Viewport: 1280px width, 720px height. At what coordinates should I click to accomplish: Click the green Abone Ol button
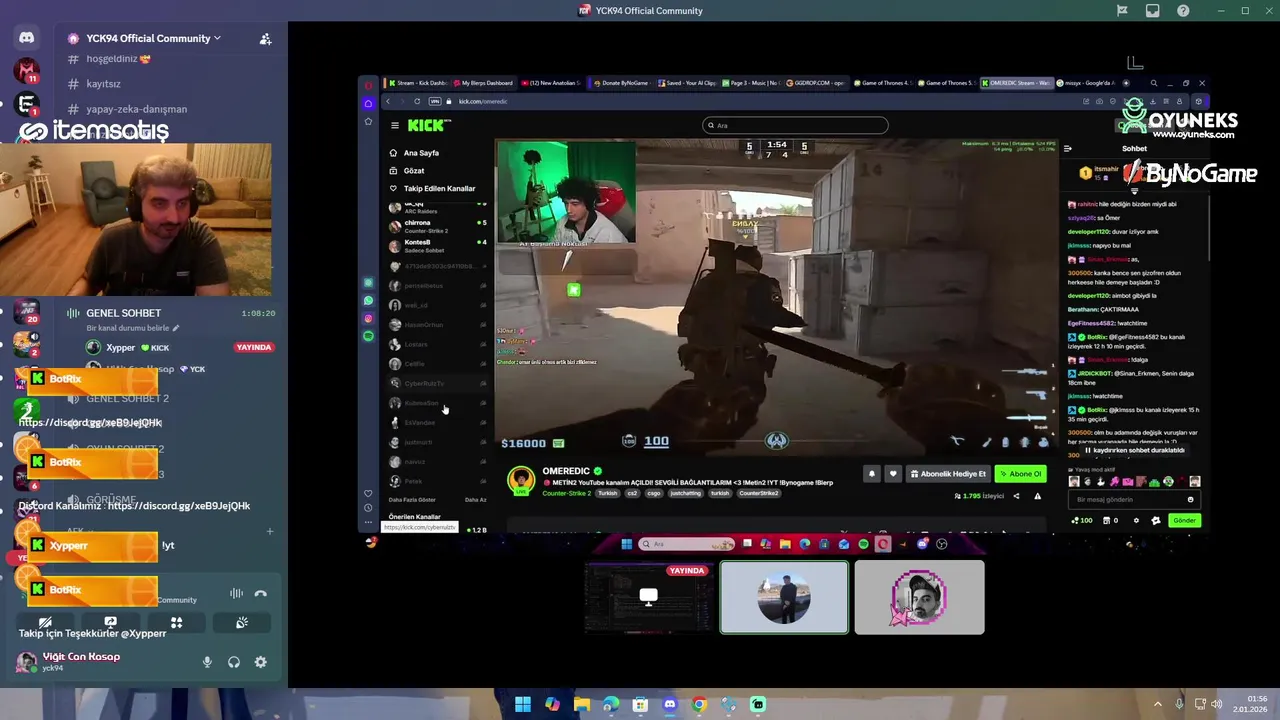1020,474
